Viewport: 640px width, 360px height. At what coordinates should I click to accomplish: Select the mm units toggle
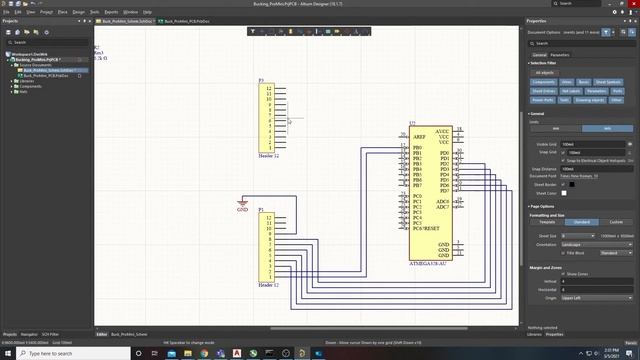[x=556, y=129]
